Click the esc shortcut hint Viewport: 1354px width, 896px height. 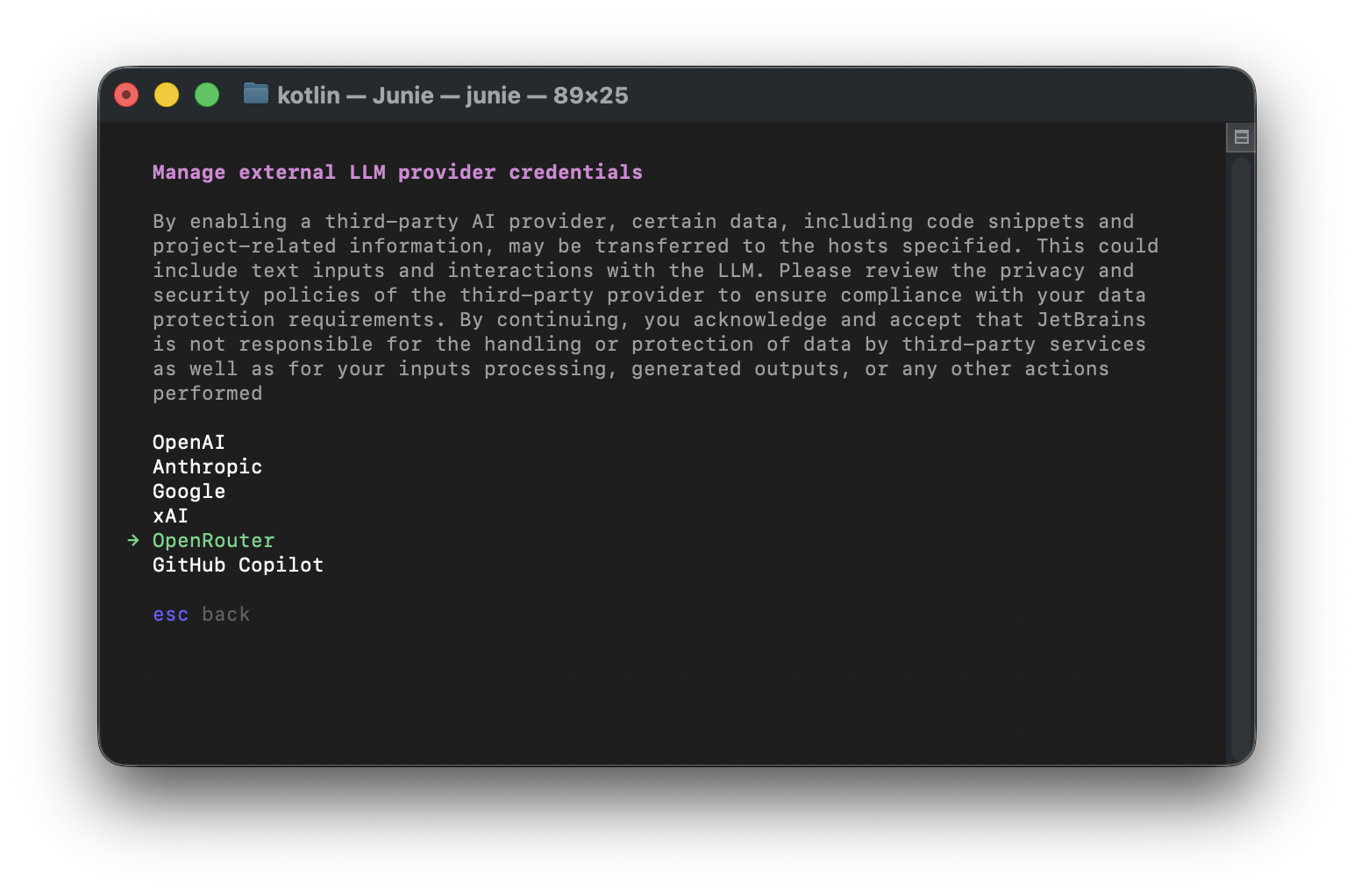[170, 615]
